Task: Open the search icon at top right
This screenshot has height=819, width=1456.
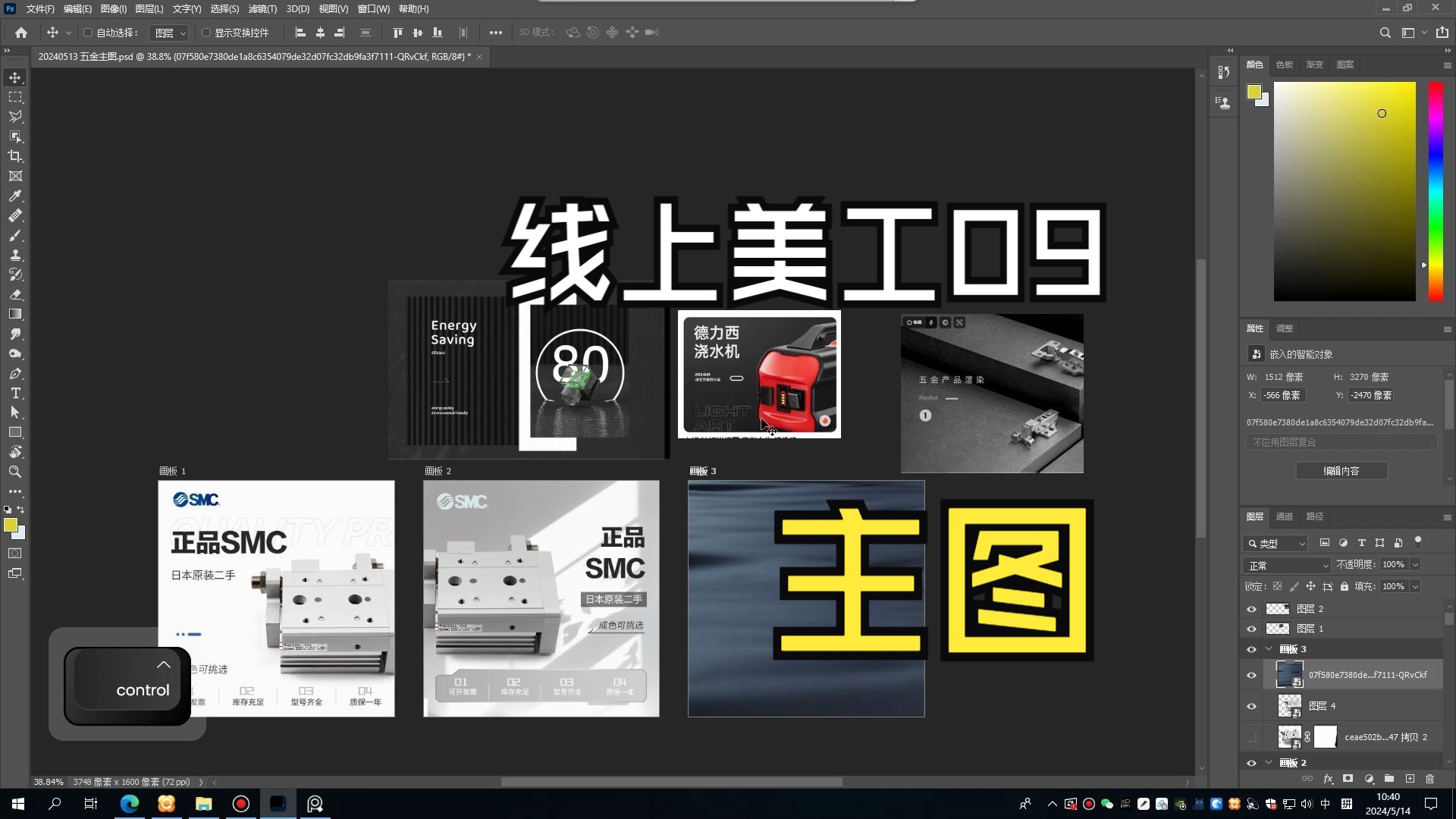Action: pos(1385,33)
